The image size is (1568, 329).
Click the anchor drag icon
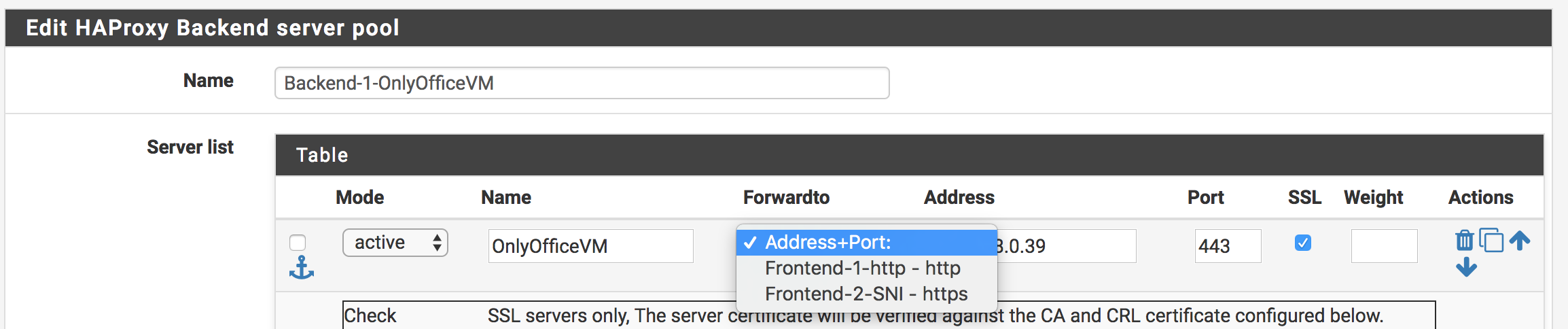click(301, 269)
